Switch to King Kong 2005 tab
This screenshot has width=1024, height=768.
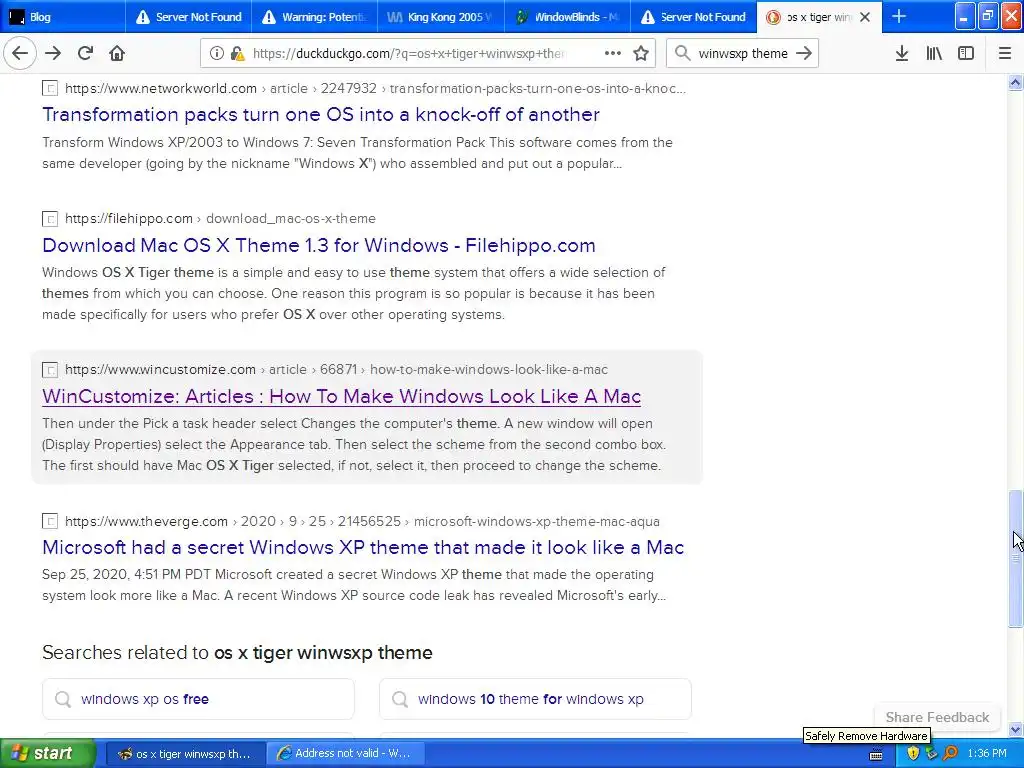coord(441,17)
